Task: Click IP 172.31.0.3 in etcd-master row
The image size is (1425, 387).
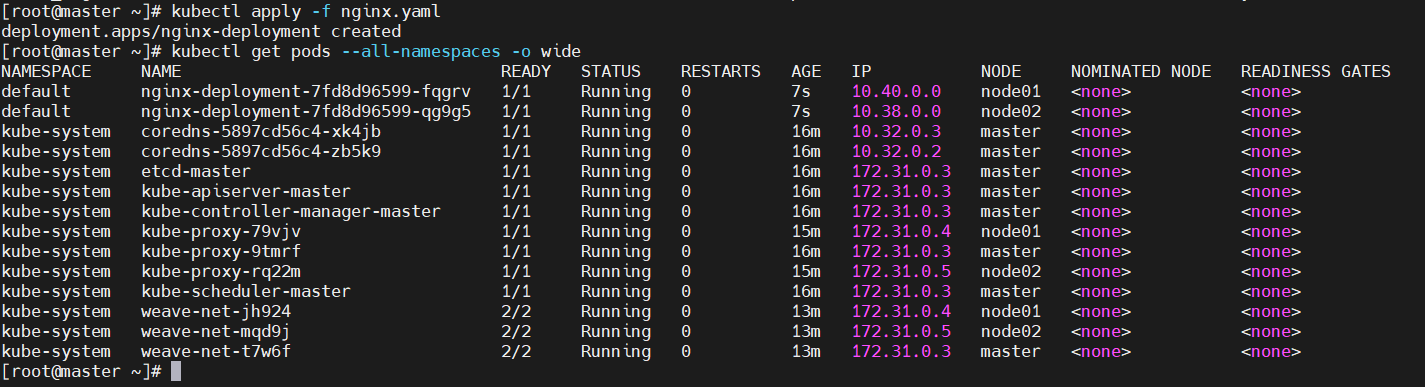Action: (x=901, y=171)
